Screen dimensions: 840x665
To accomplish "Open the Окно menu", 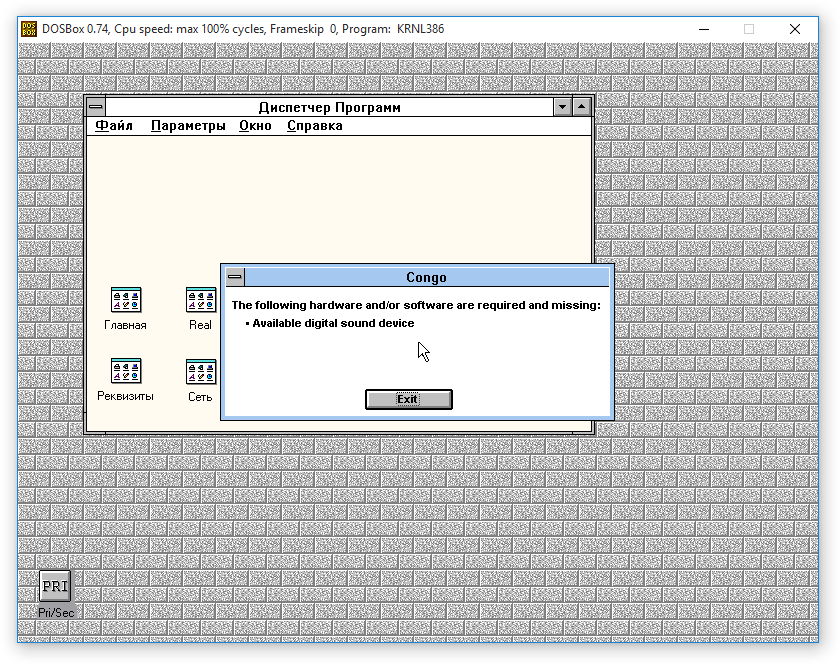I will 255,126.
